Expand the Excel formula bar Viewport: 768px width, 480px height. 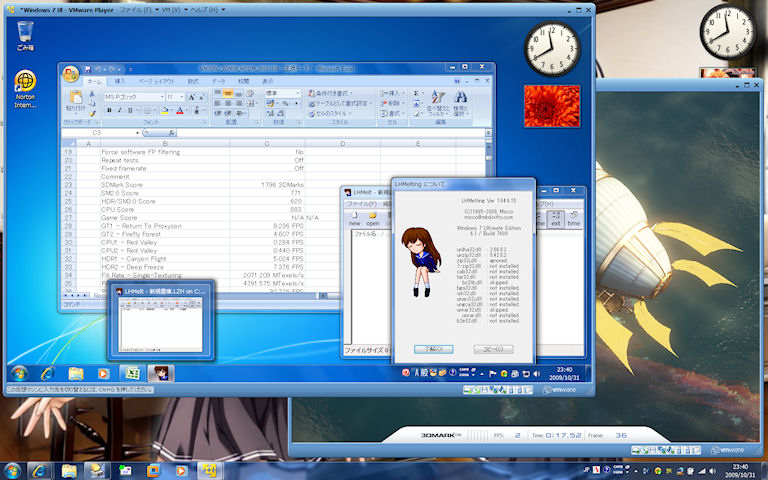488,133
